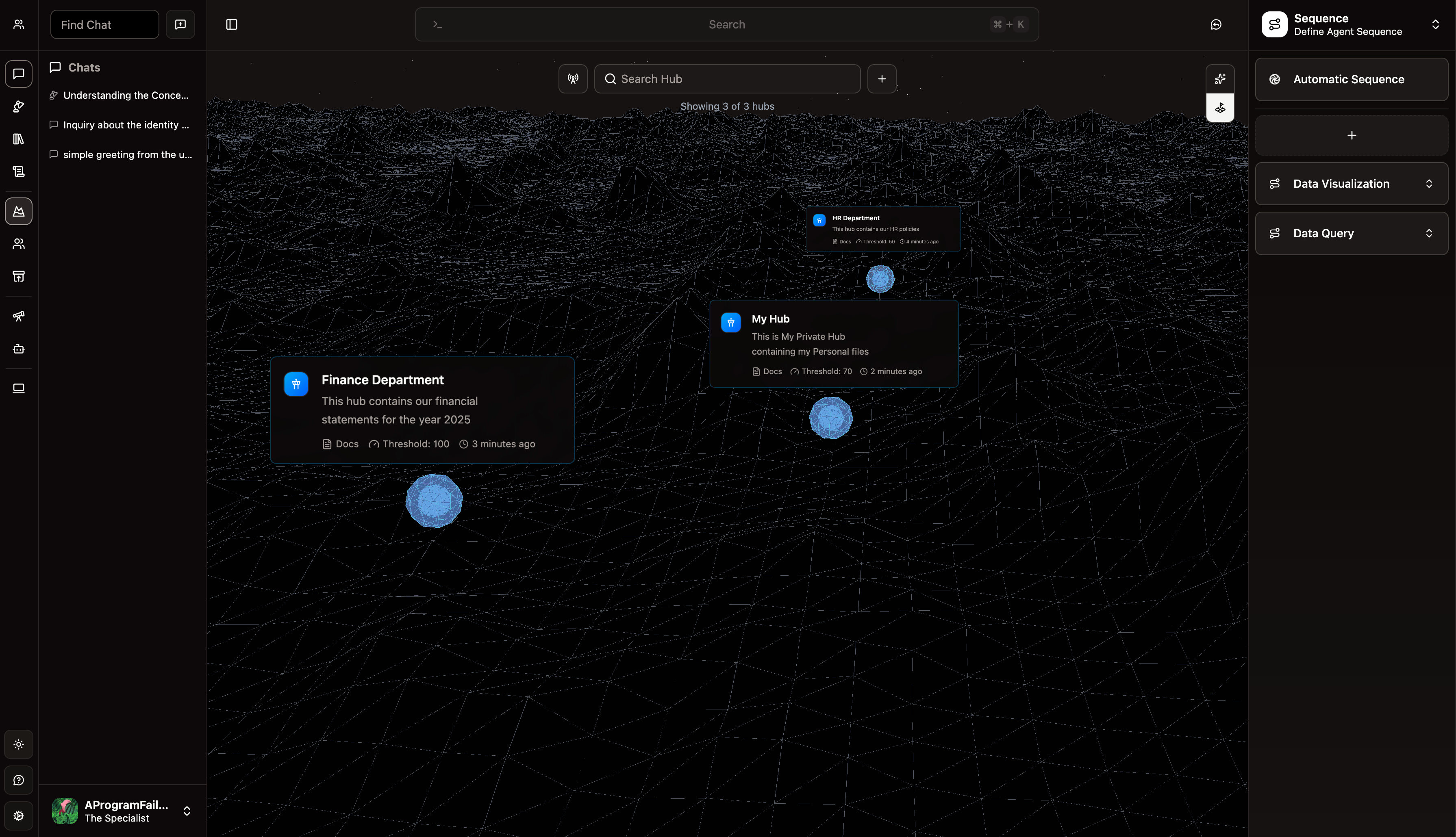Toggle the light/dark theme sun icon

pos(18,744)
